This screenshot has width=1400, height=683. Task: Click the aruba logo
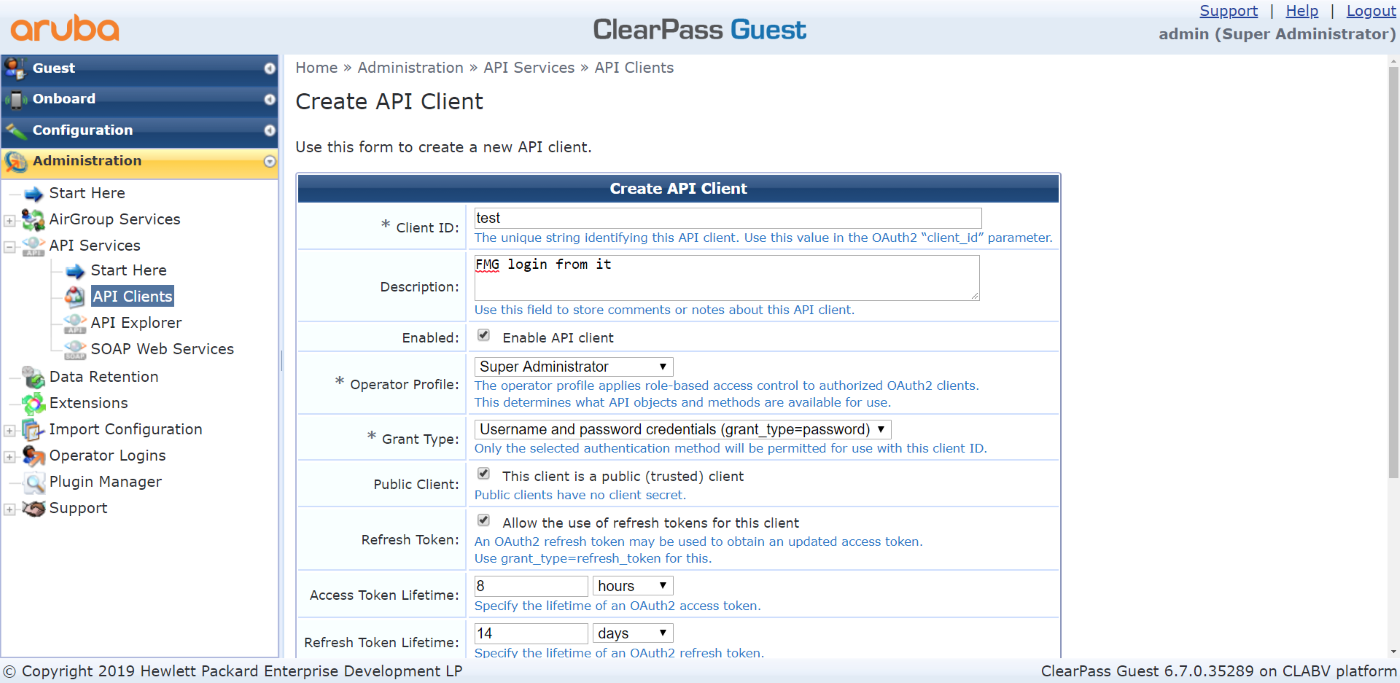pyautogui.click(x=65, y=28)
